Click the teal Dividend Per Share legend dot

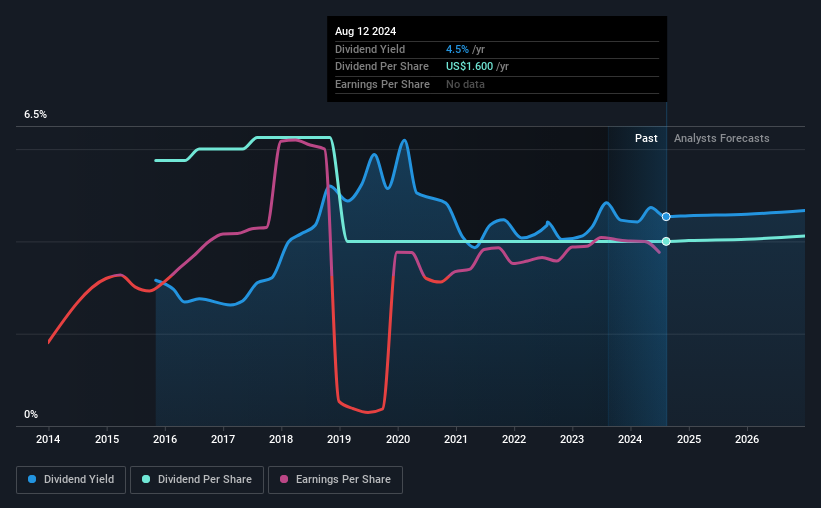click(146, 479)
